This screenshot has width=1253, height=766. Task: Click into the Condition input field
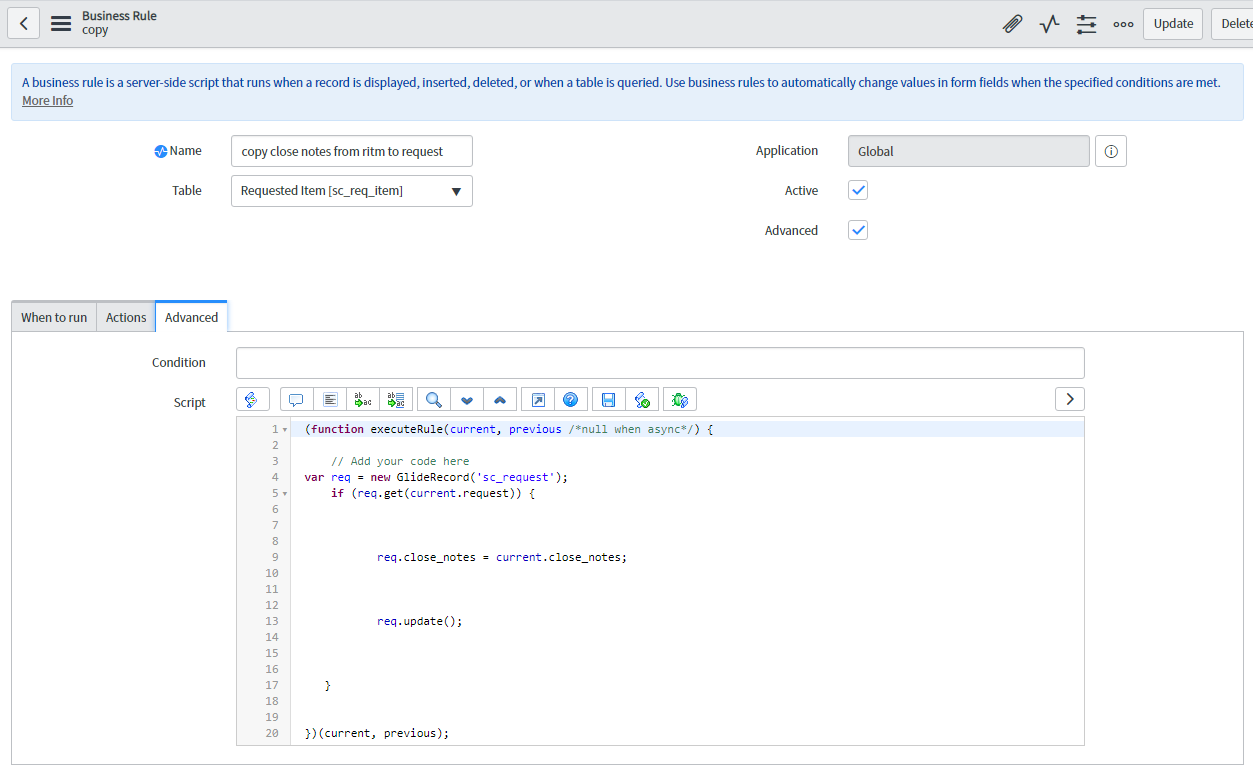(x=660, y=363)
